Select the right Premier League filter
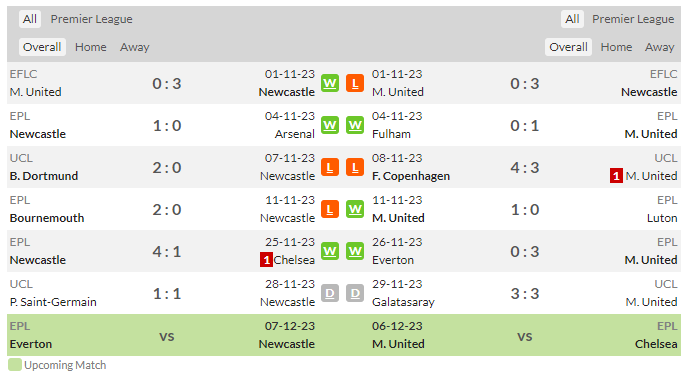Screen dimensions: 685x387 [x=633, y=19]
